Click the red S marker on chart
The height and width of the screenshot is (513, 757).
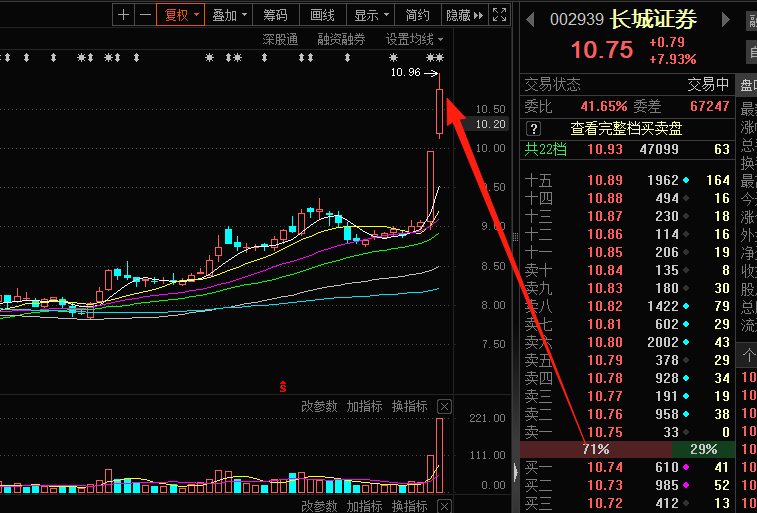[283, 386]
